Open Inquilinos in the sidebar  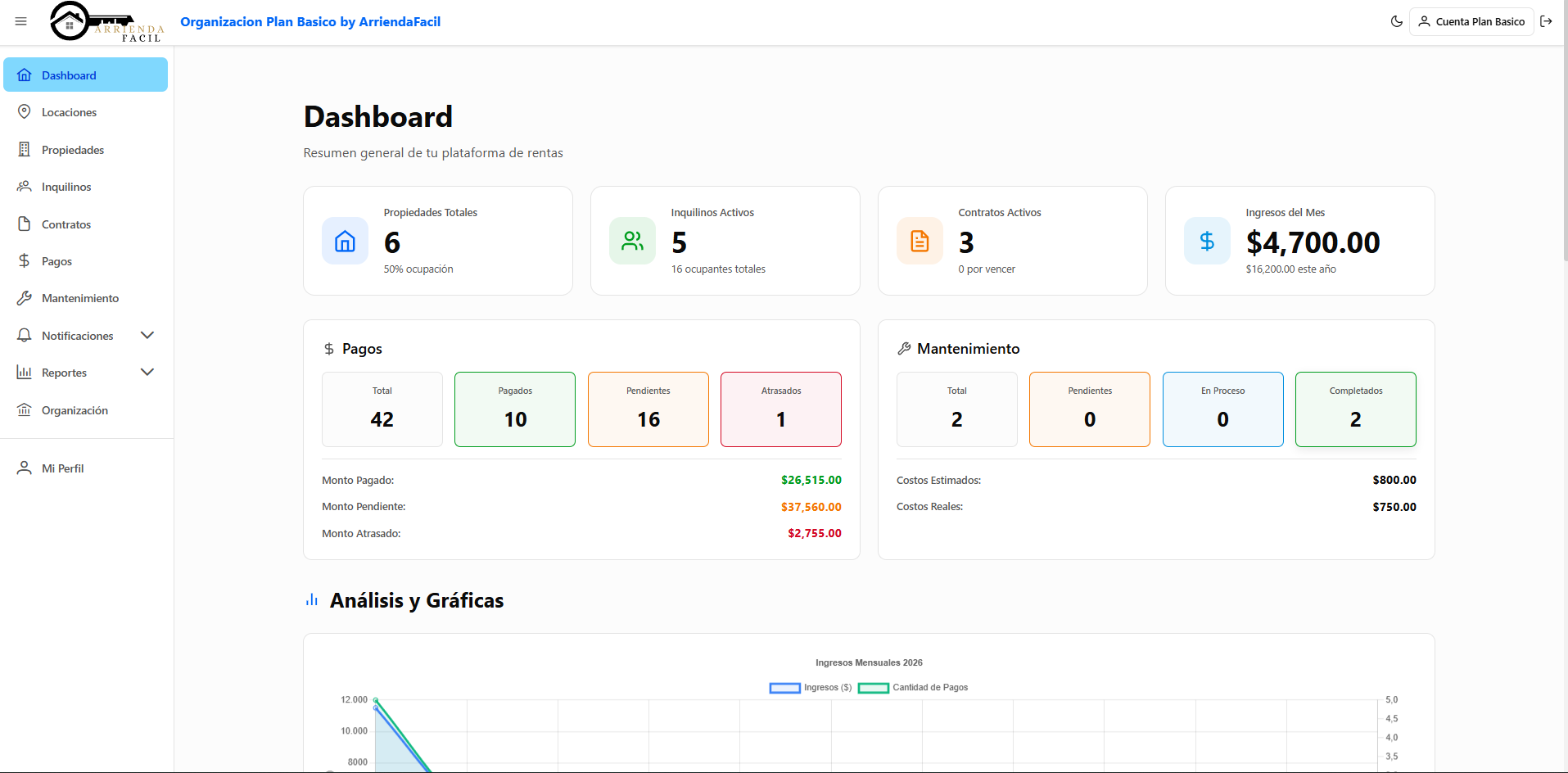click(86, 187)
